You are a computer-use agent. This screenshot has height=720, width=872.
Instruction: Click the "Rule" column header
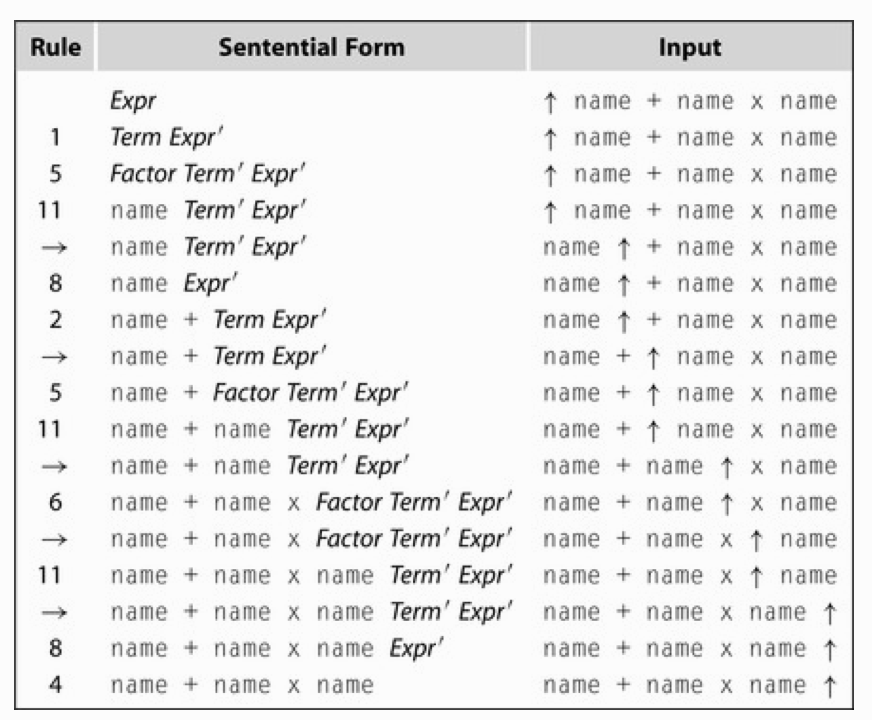[x=56, y=47]
